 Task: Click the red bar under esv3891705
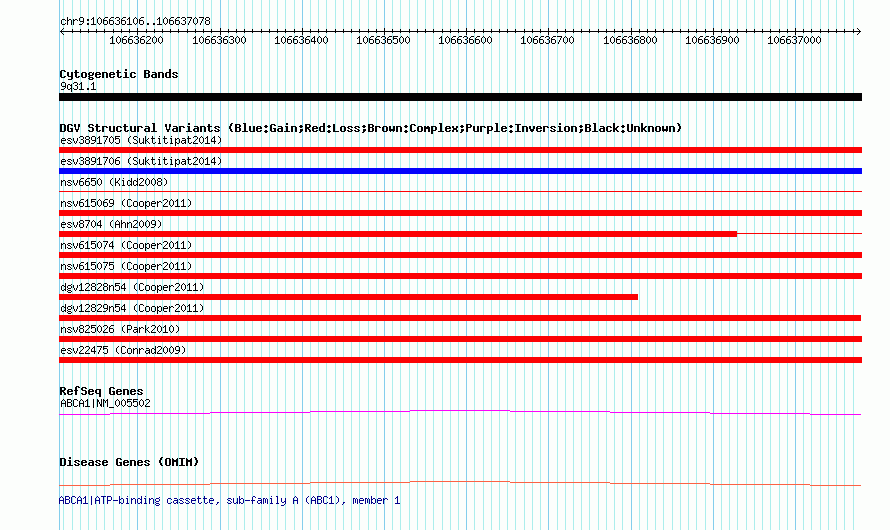460,150
